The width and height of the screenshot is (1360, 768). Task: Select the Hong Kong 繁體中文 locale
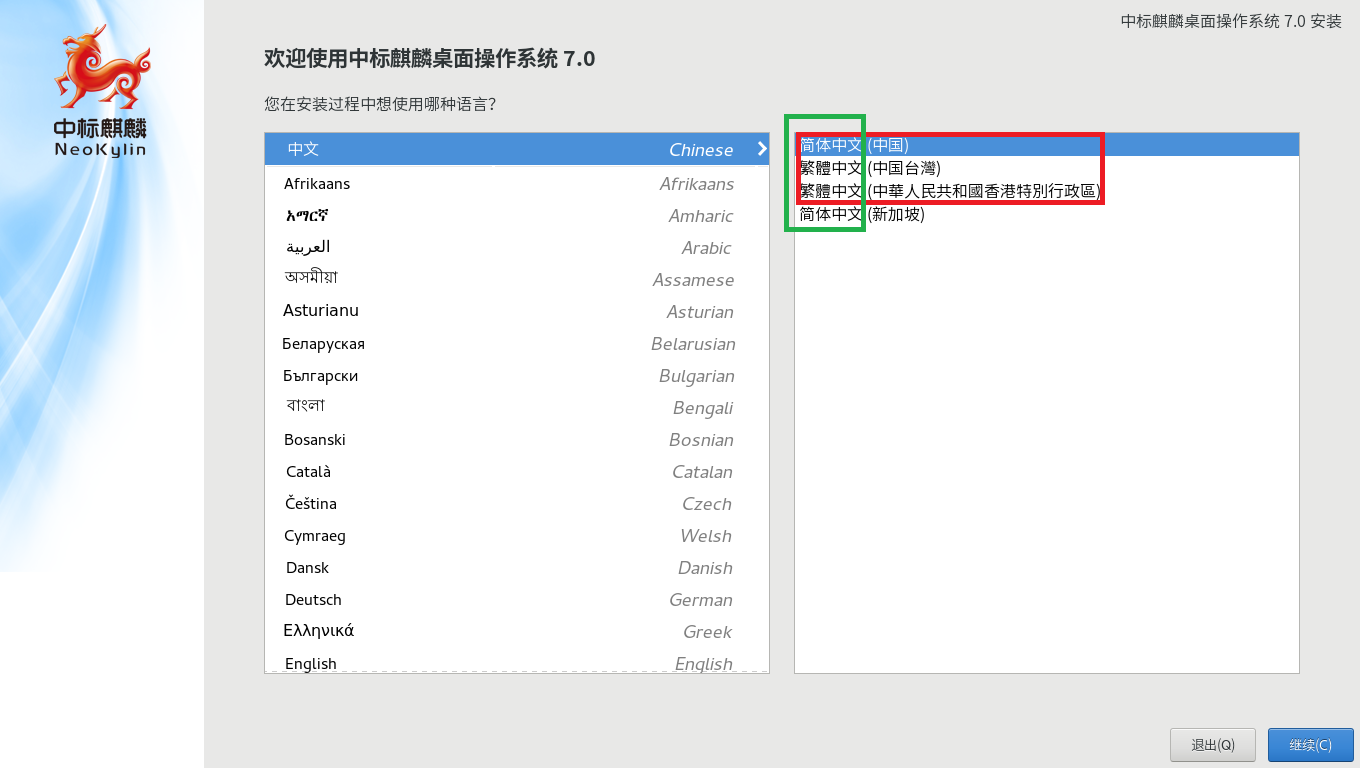(1047, 191)
